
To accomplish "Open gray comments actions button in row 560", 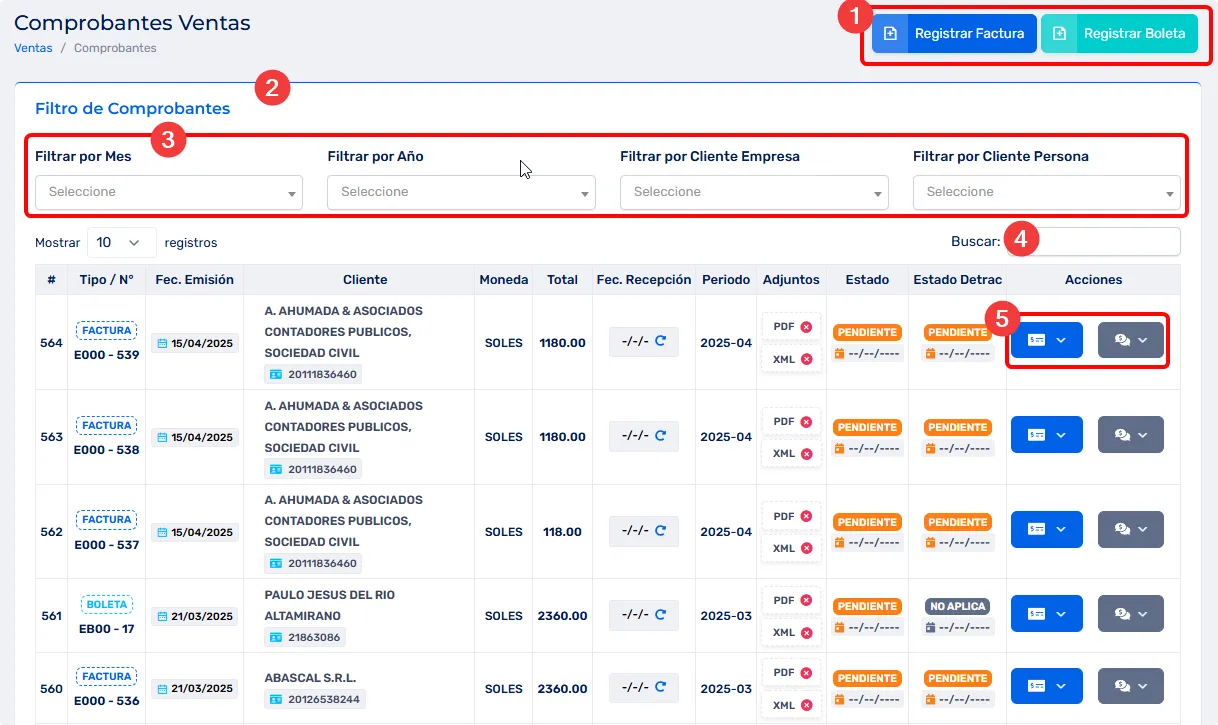I will [x=1130, y=686].
